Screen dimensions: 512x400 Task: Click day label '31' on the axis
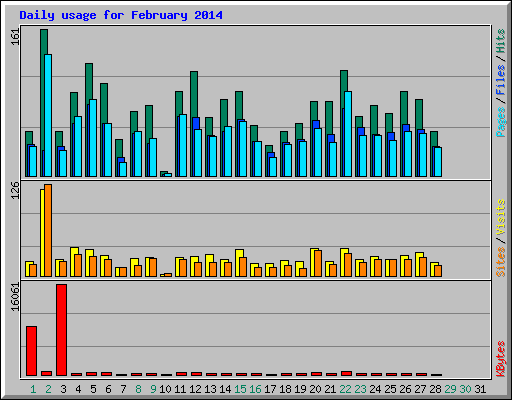480,389
